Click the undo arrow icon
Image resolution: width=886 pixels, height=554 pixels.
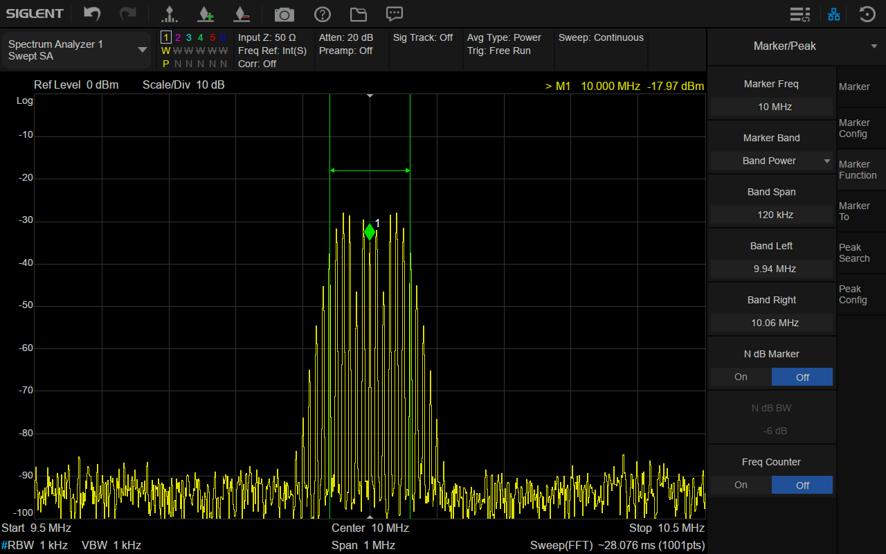pos(92,14)
